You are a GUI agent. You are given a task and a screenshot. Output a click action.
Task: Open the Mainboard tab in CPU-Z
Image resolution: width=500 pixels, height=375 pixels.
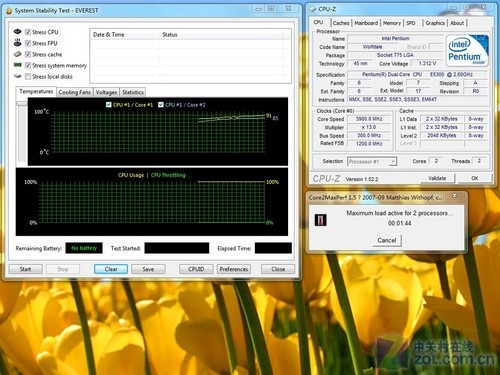pyautogui.click(x=366, y=23)
